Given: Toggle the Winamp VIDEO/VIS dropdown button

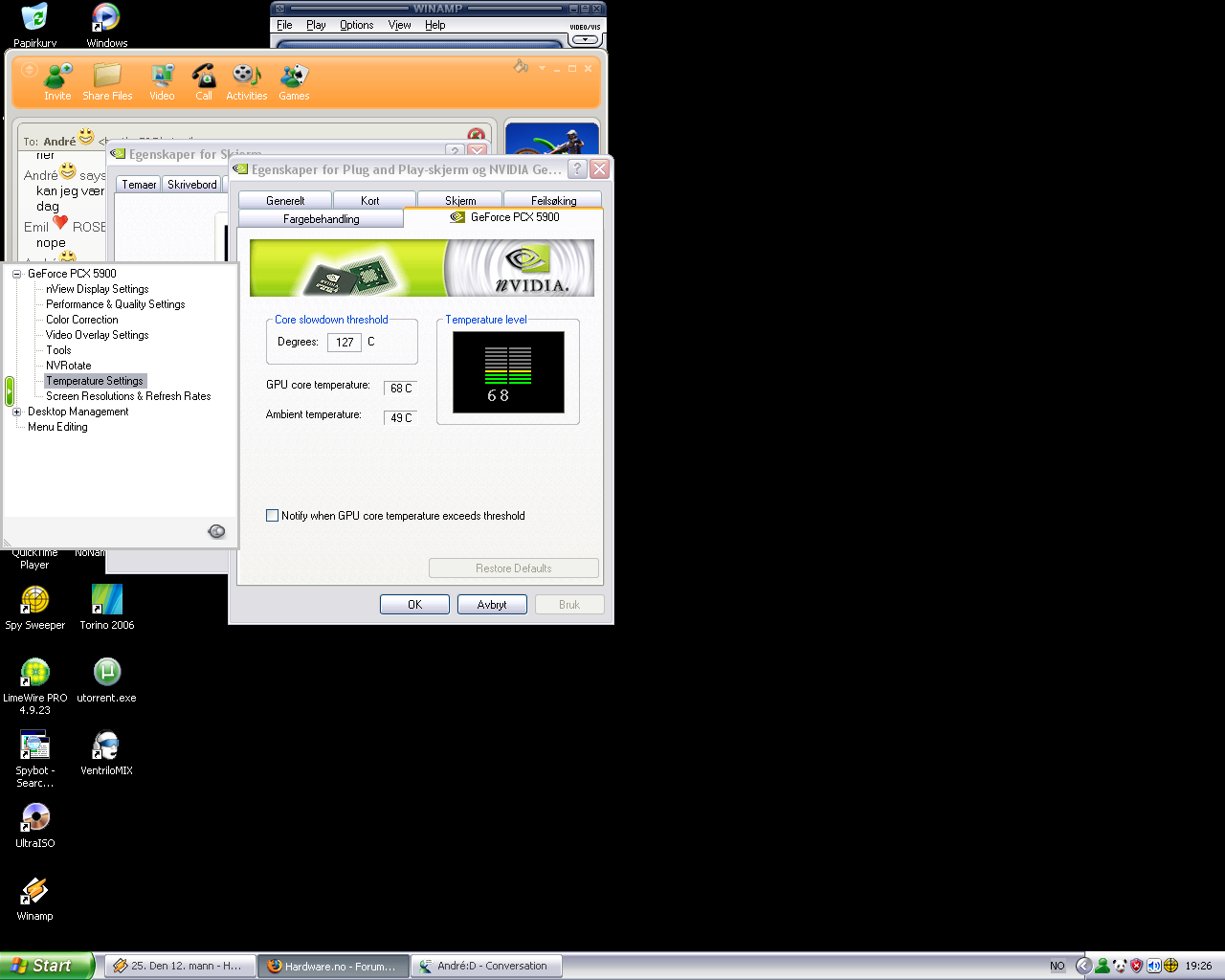Looking at the screenshot, I should coord(585,39).
